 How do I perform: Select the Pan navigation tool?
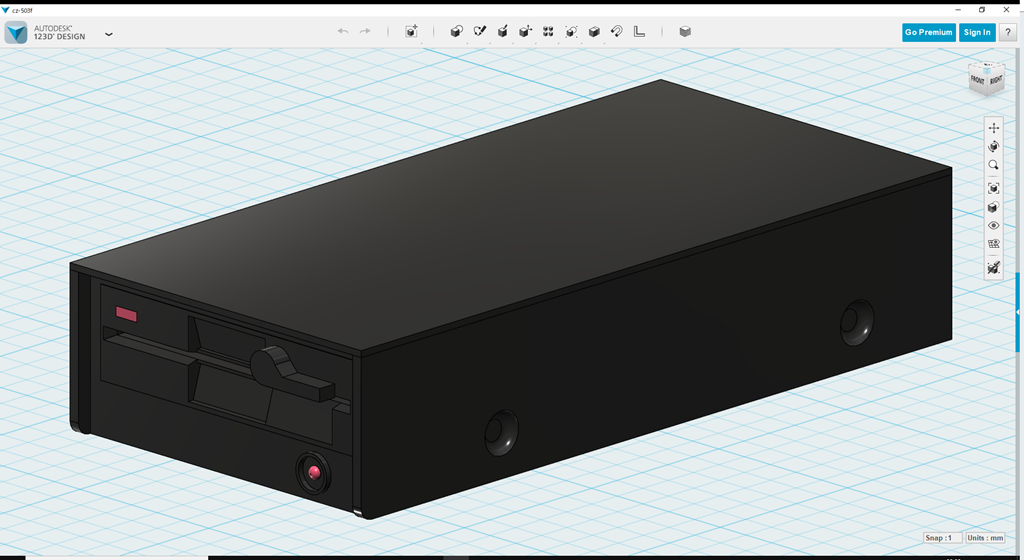coord(993,128)
